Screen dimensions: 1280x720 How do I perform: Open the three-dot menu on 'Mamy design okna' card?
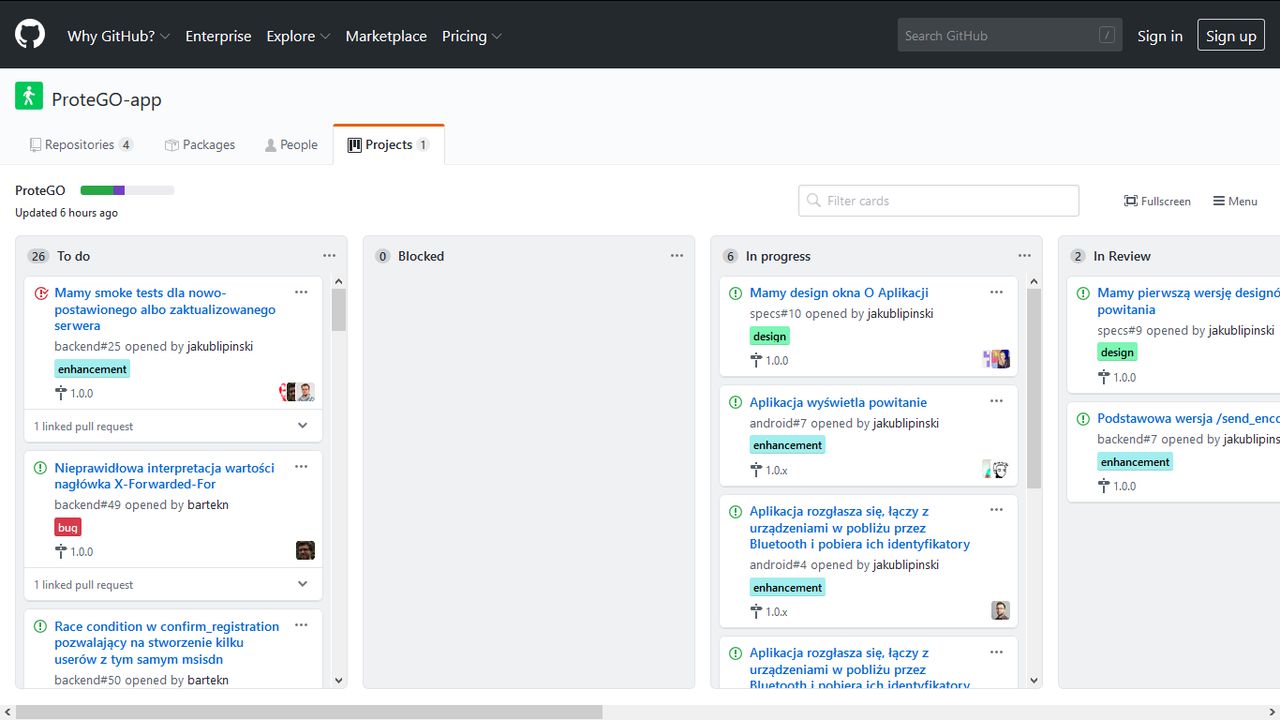(x=996, y=292)
